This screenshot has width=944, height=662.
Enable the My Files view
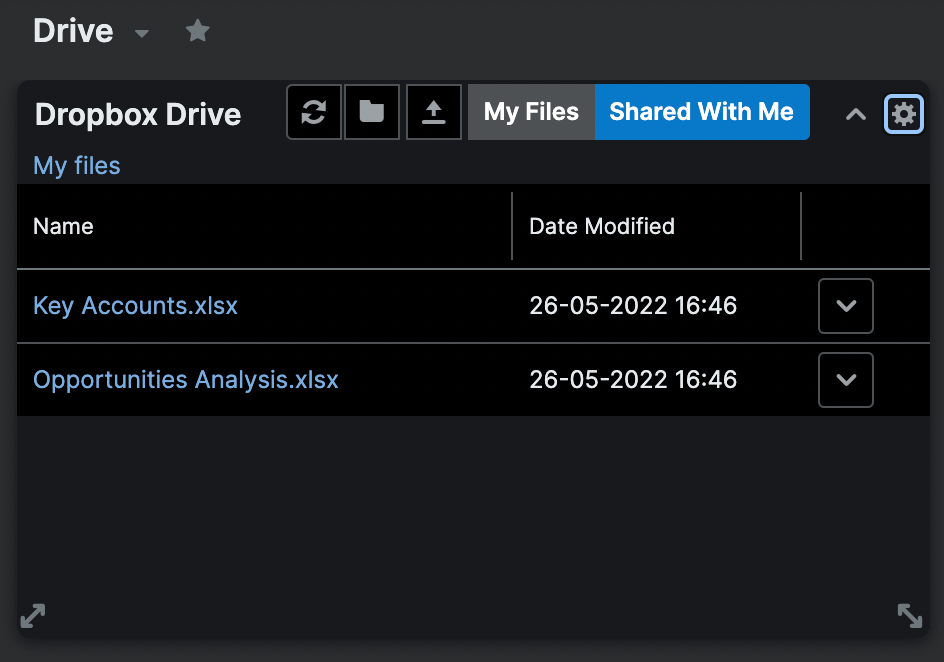click(x=531, y=112)
